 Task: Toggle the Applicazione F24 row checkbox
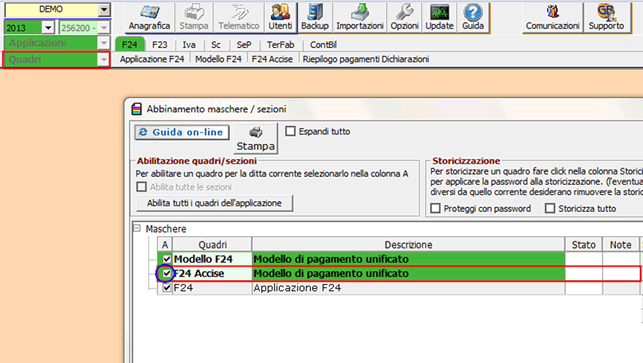point(166,288)
